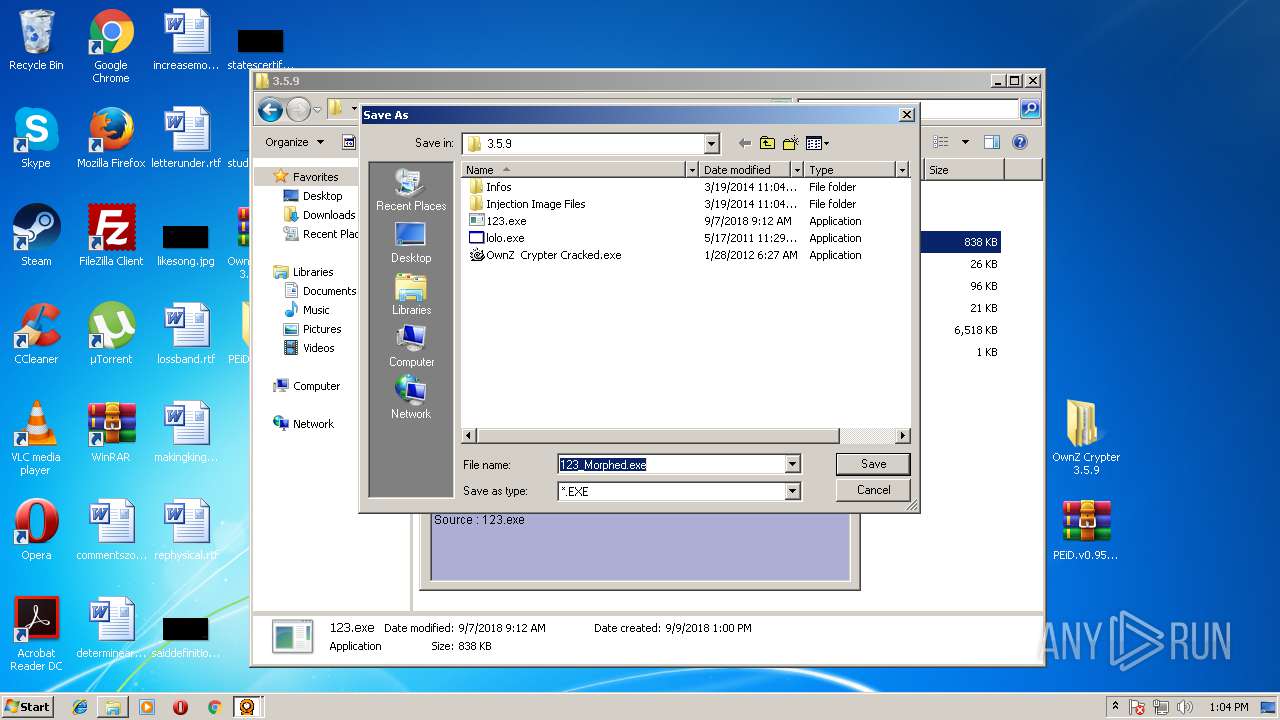Close the Save As dialog
This screenshot has height=720, width=1280.
907,115
